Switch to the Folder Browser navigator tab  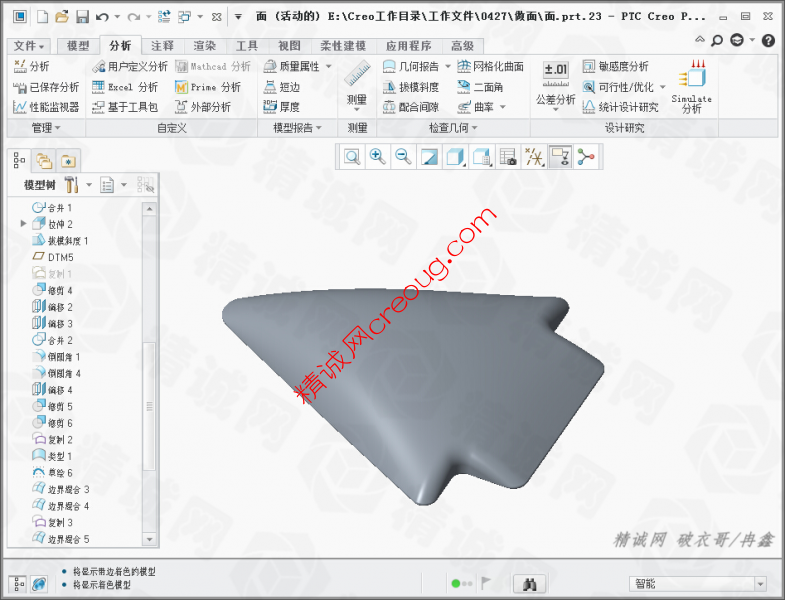(44, 160)
